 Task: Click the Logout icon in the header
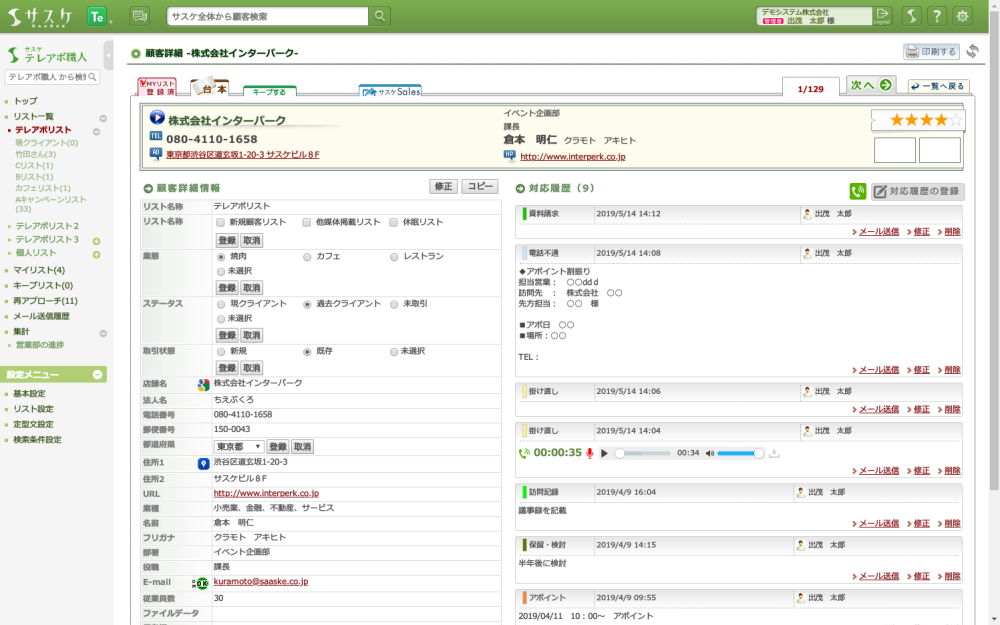point(881,16)
